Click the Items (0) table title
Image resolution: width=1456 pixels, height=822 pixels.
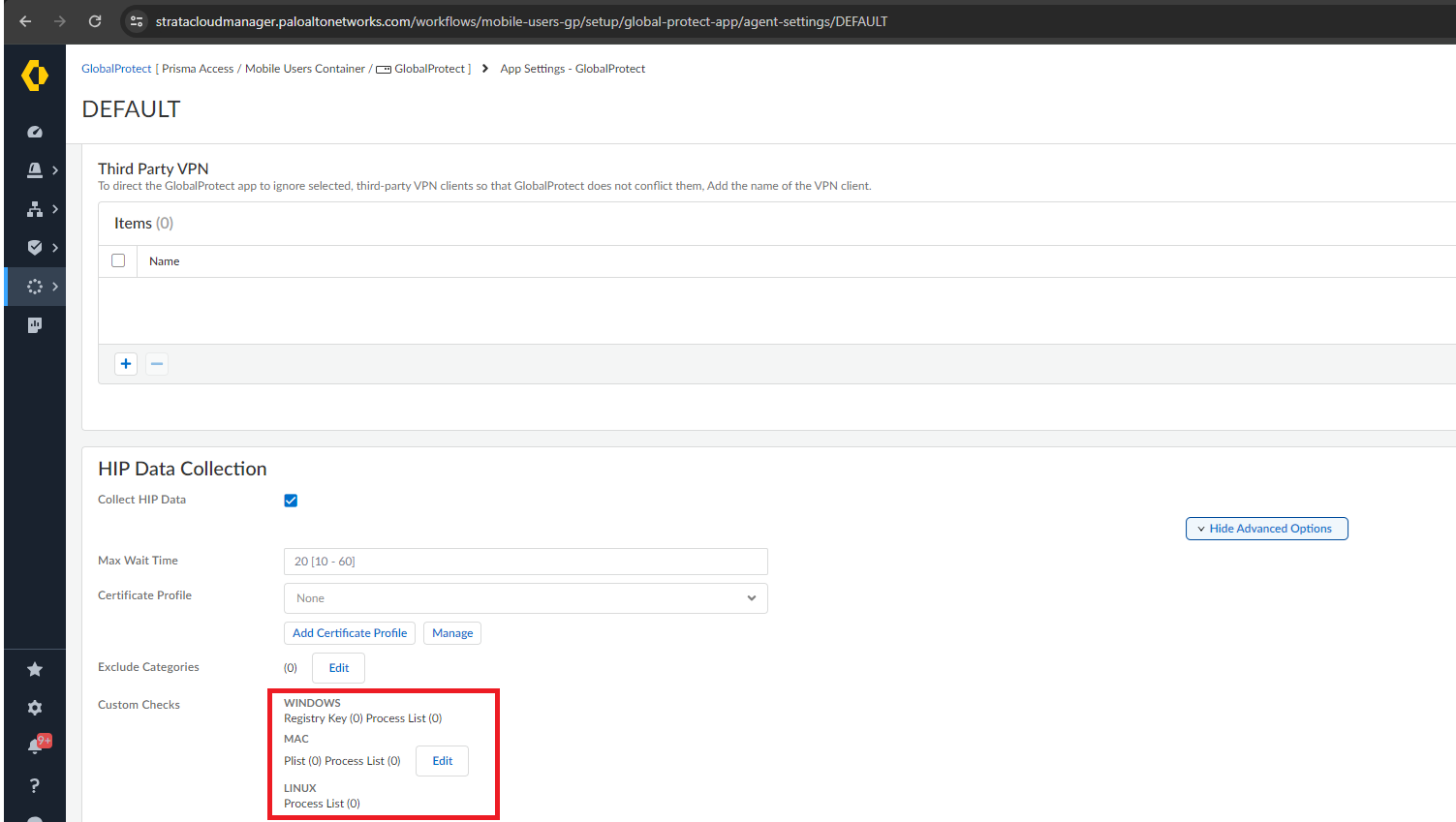point(143,224)
